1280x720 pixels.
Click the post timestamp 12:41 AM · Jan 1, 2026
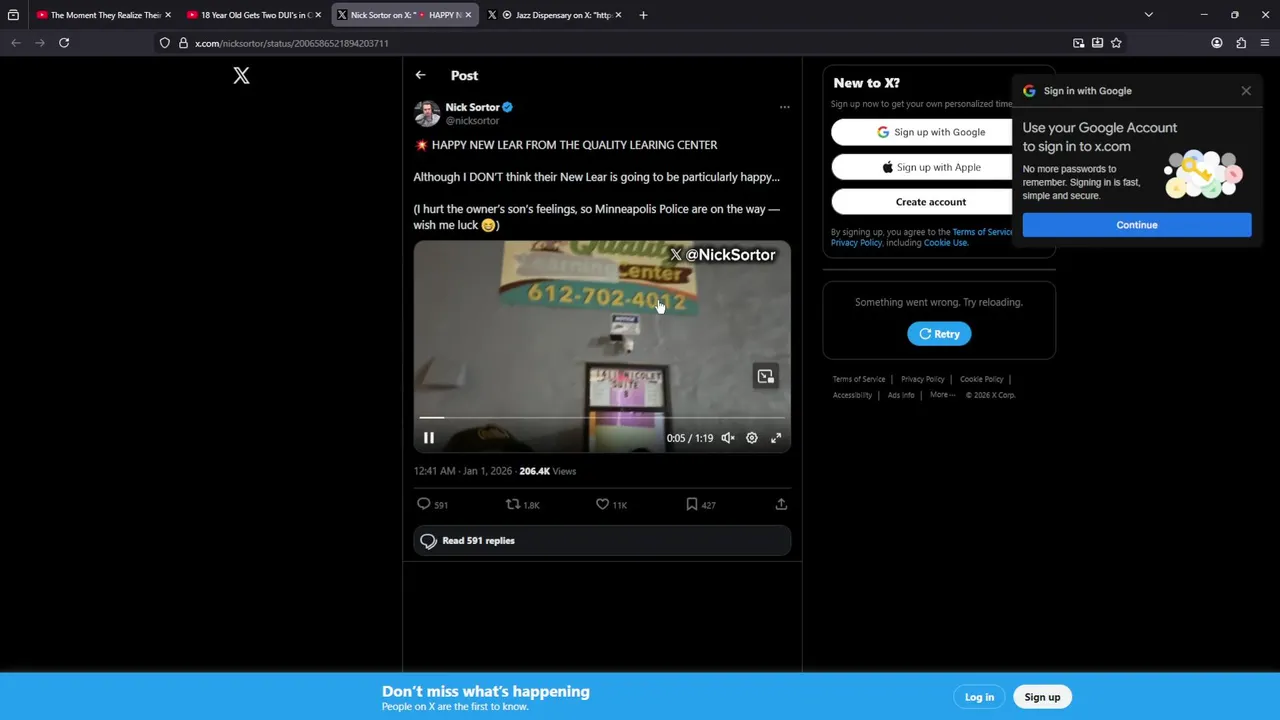463,471
